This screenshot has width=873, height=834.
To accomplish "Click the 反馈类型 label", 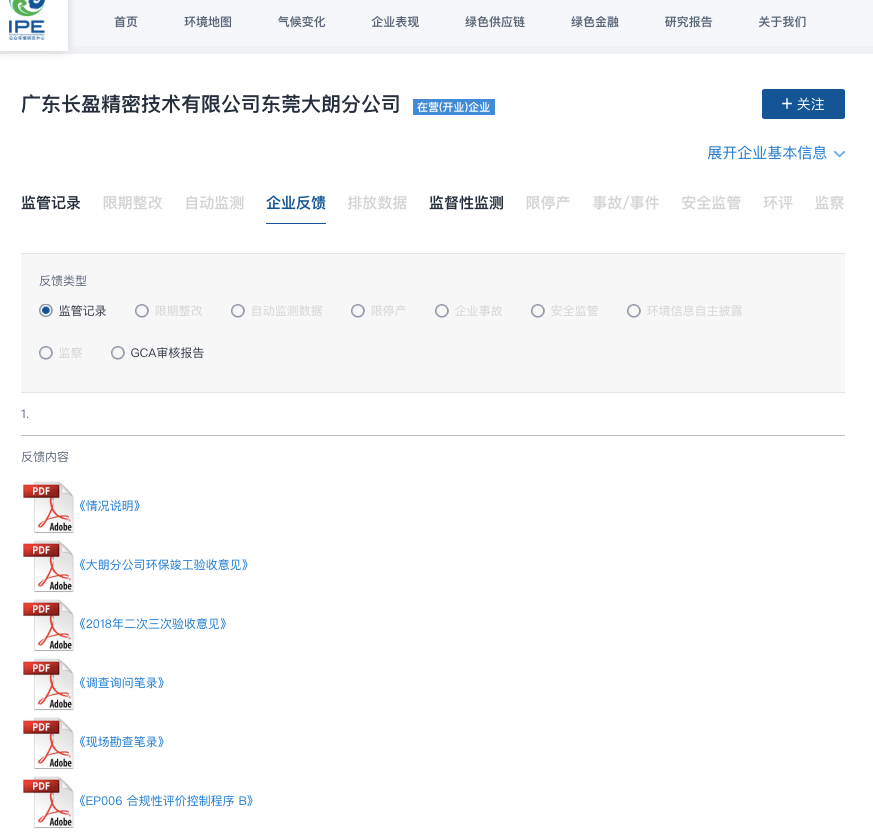I will pos(63,281).
